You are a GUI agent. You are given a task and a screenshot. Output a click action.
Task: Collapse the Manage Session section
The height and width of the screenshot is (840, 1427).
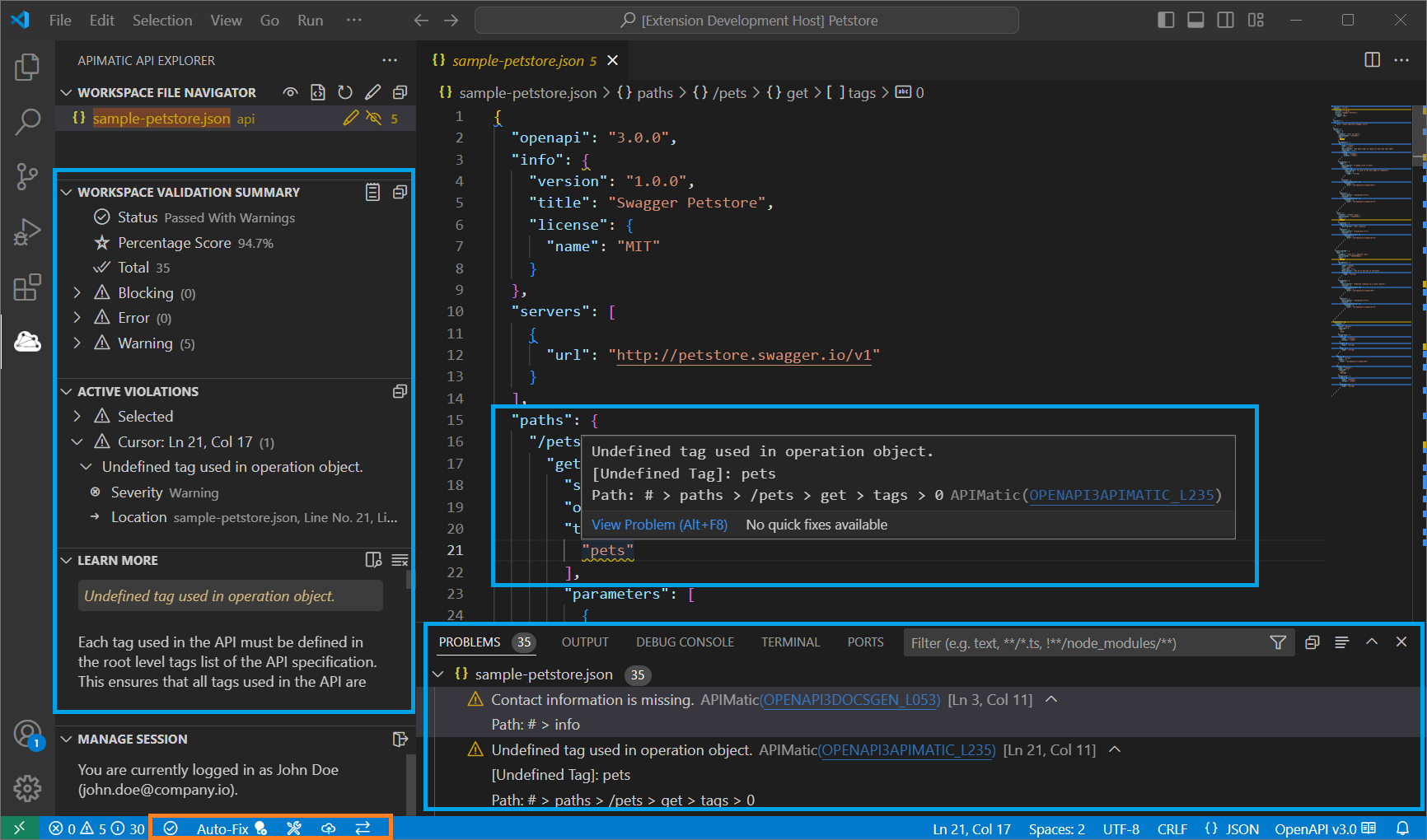67,739
